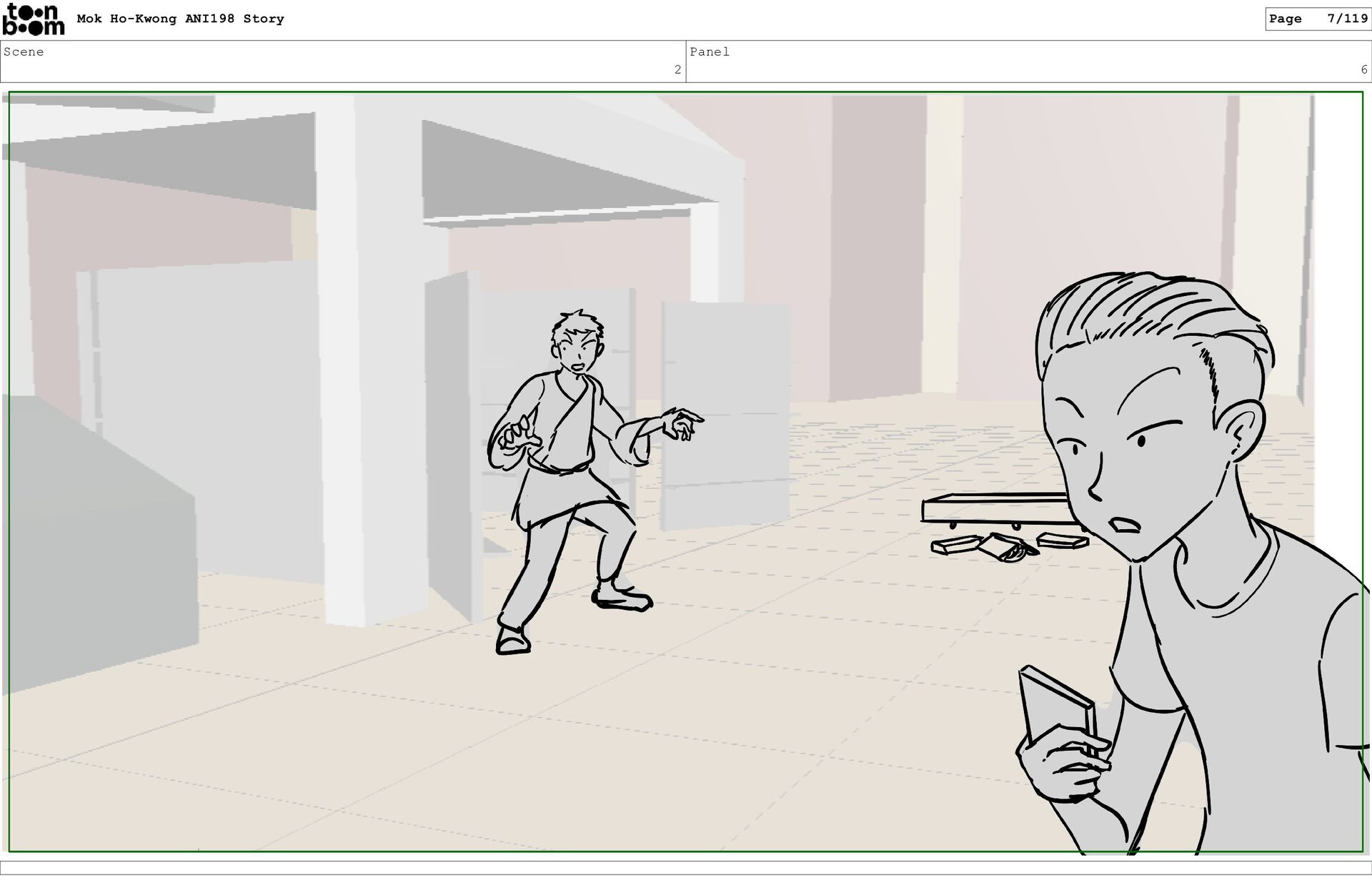1372x888 pixels.
Task: Click the panel number 6
Action: click(1363, 69)
